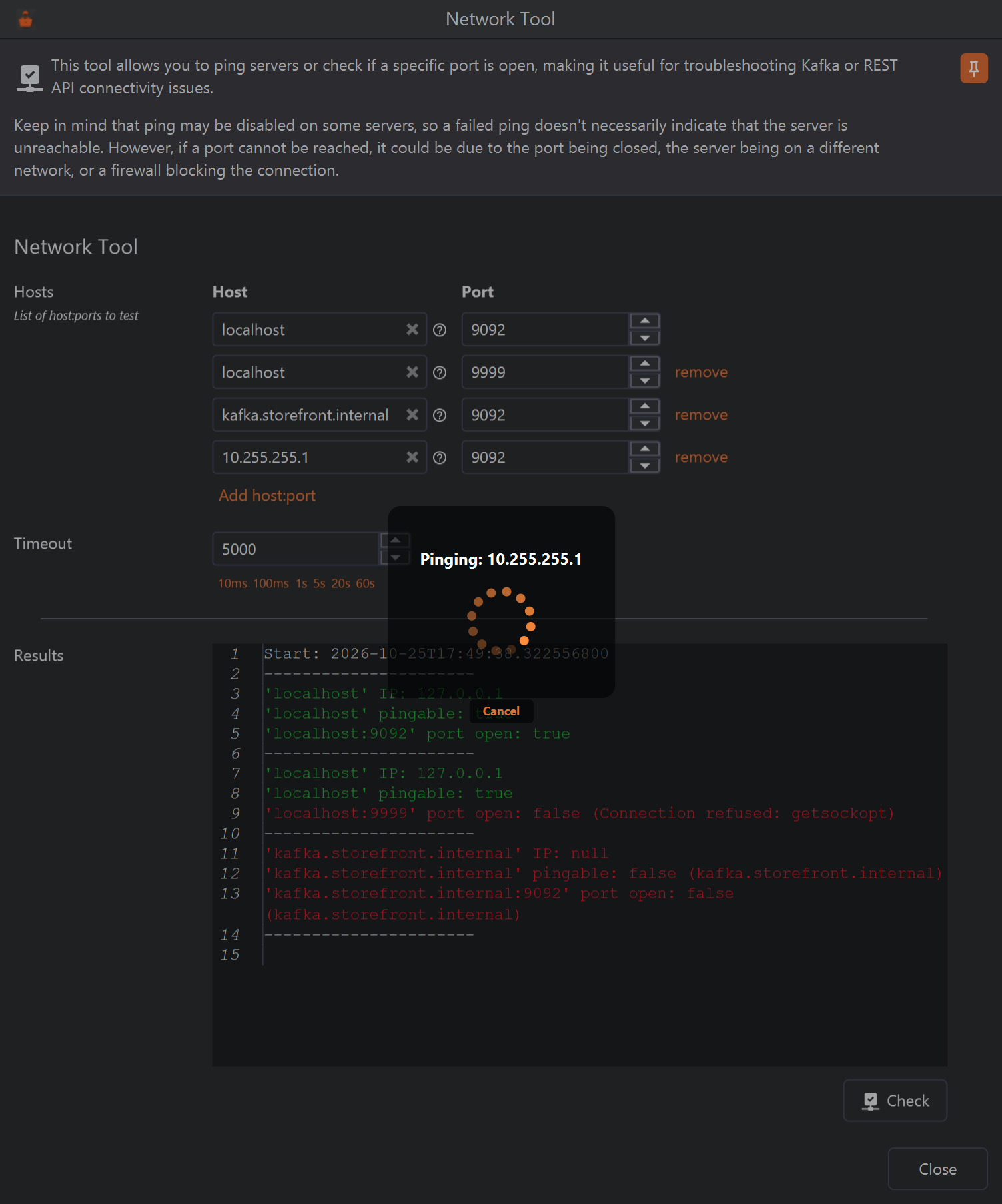Edit the 9999 port field
Viewport: 1002px width, 1204px height.
click(x=545, y=372)
